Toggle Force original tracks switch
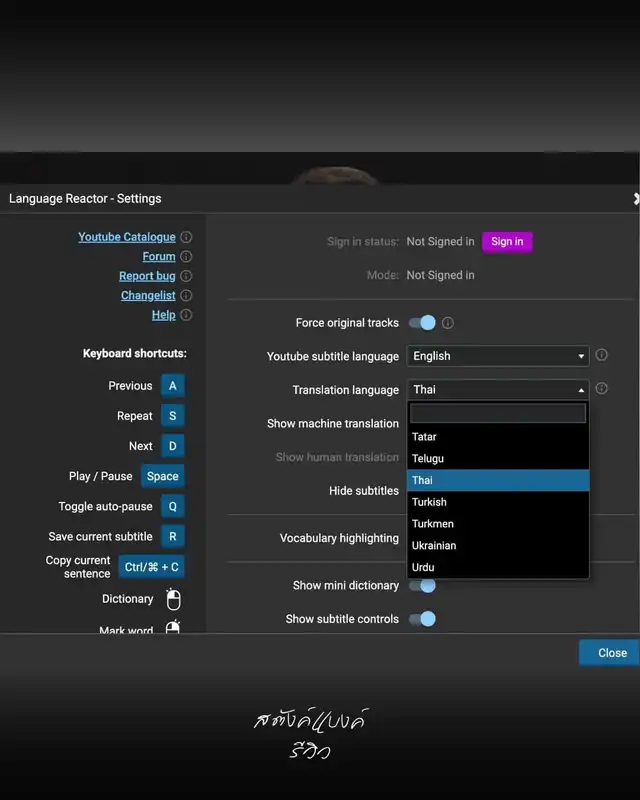The height and width of the screenshot is (800, 640). pyautogui.click(x=422, y=323)
